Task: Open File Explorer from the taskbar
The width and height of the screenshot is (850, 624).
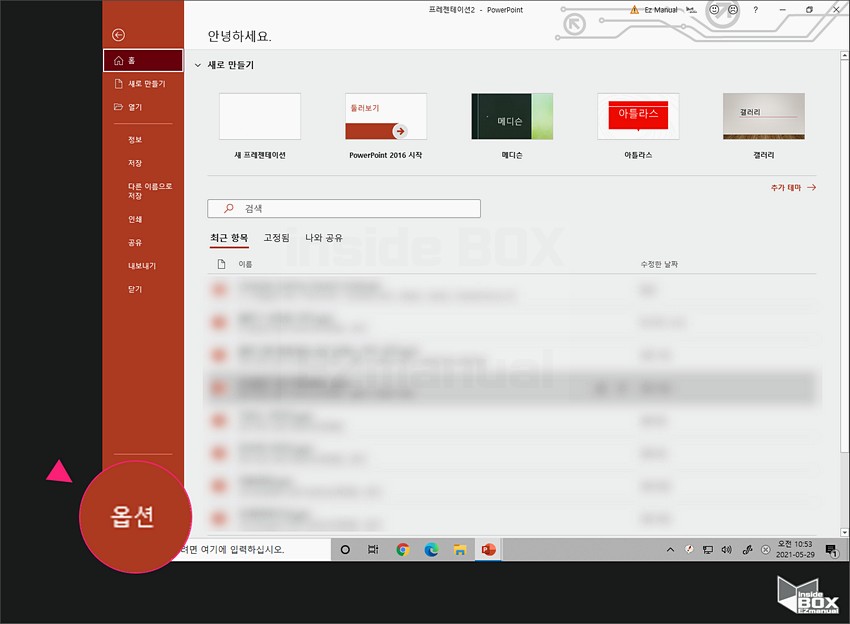Action: pos(460,550)
